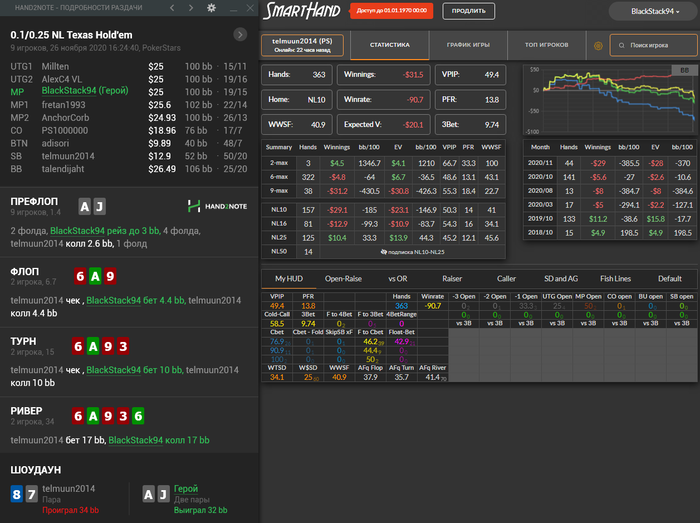The height and width of the screenshot is (523, 700).
Task: Select the 2020/11 month row
Action: pos(610,163)
